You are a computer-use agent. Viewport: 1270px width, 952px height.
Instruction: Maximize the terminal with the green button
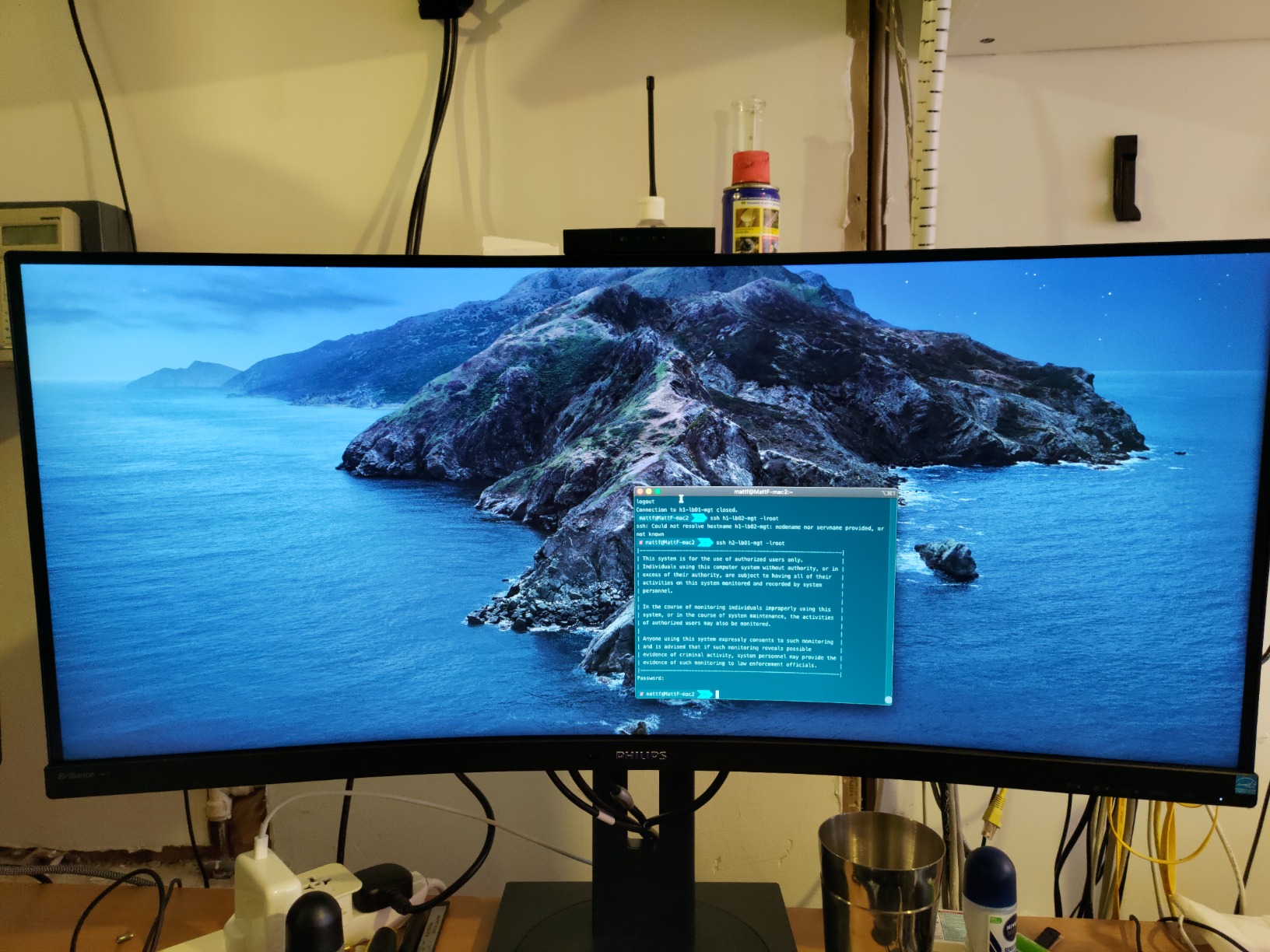pos(658,492)
